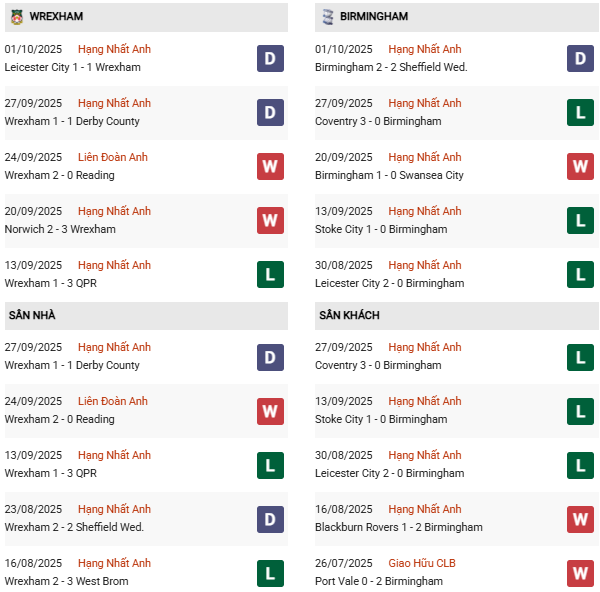Click the WREXHAM team header
The image size is (600, 592).
pyautogui.click(x=56, y=17)
